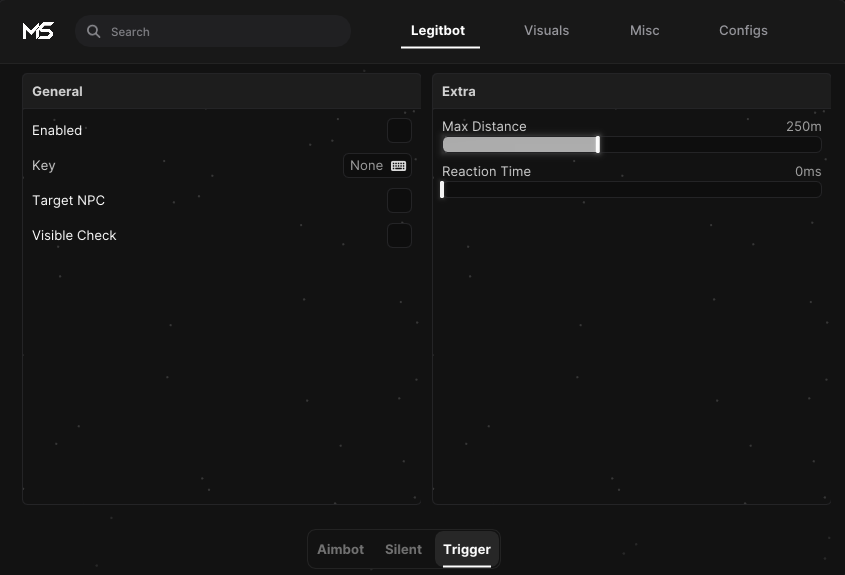Click the Target NPC label text
Viewport: 845px width, 575px height.
68,200
